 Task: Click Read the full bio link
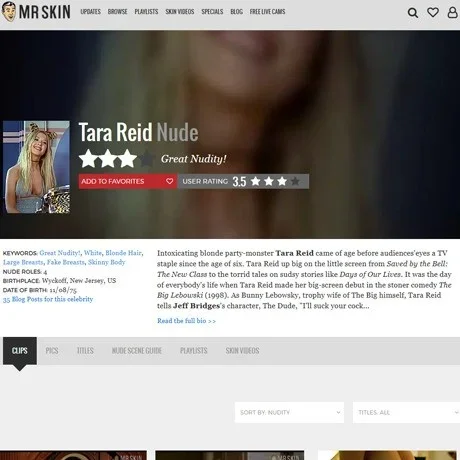pyautogui.click(x=186, y=321)
